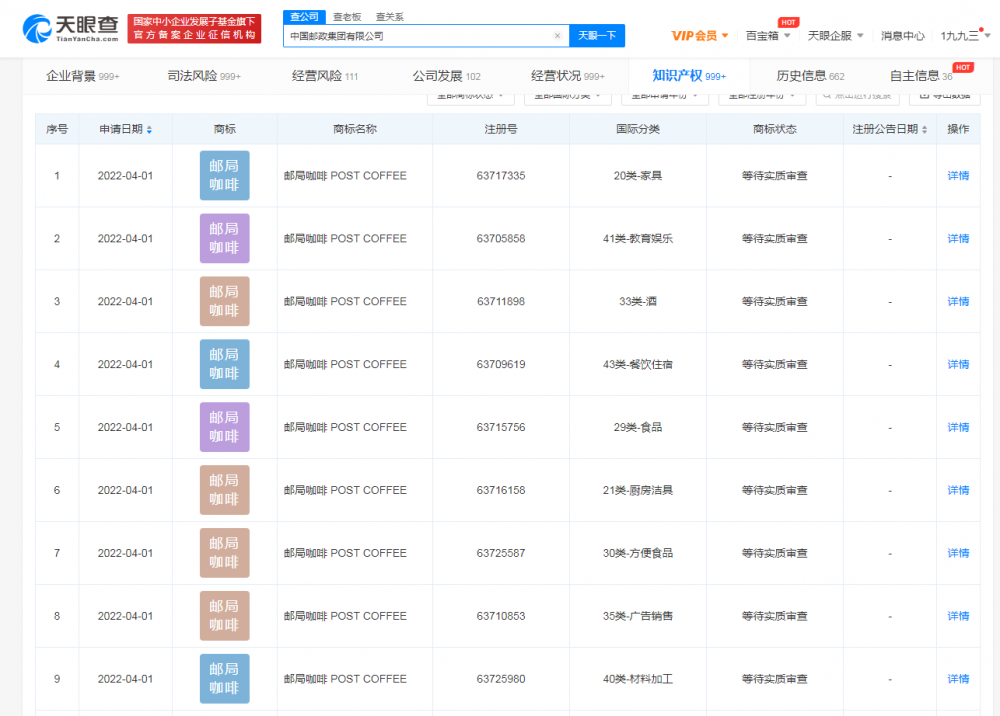This screenshot has width=1000, height=716.
Task: Switch to the 司法风险 tab
Action: click(x=203, y=76)
